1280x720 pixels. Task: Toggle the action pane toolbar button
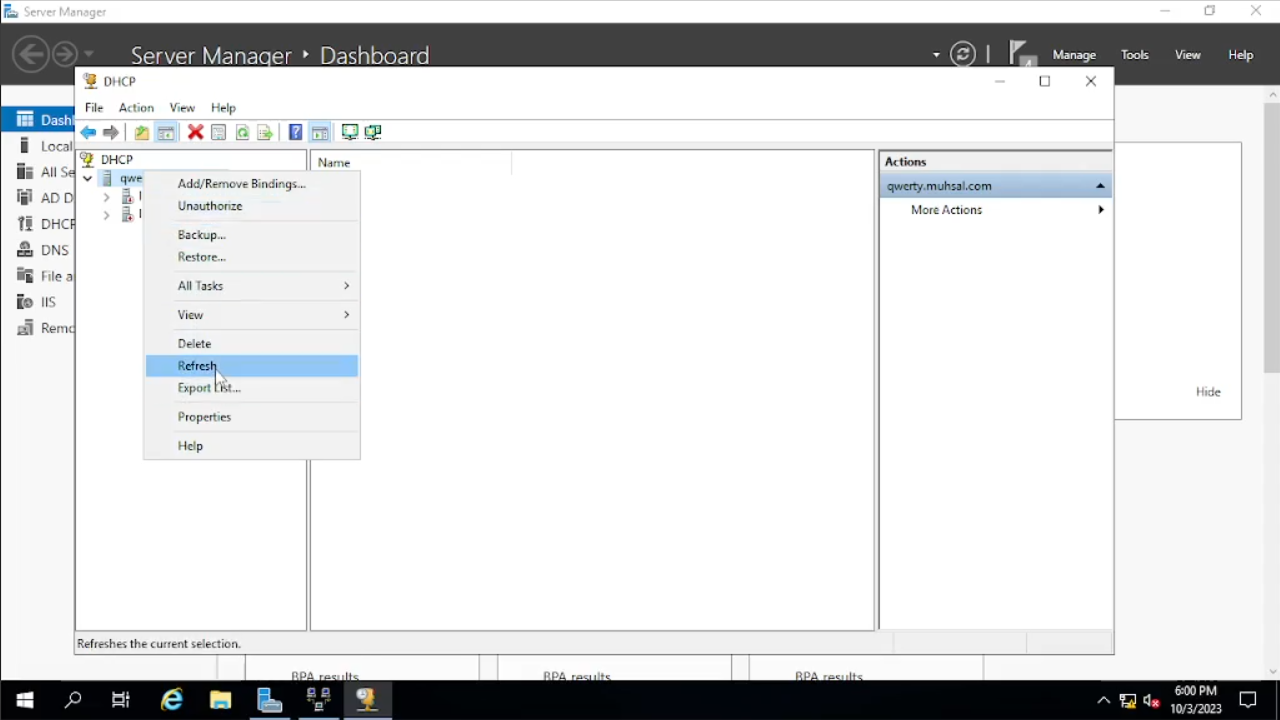320,132
